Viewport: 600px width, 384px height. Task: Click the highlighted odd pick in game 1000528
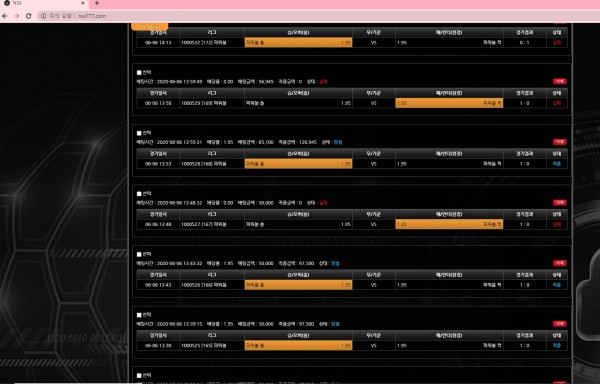point(298,164)
